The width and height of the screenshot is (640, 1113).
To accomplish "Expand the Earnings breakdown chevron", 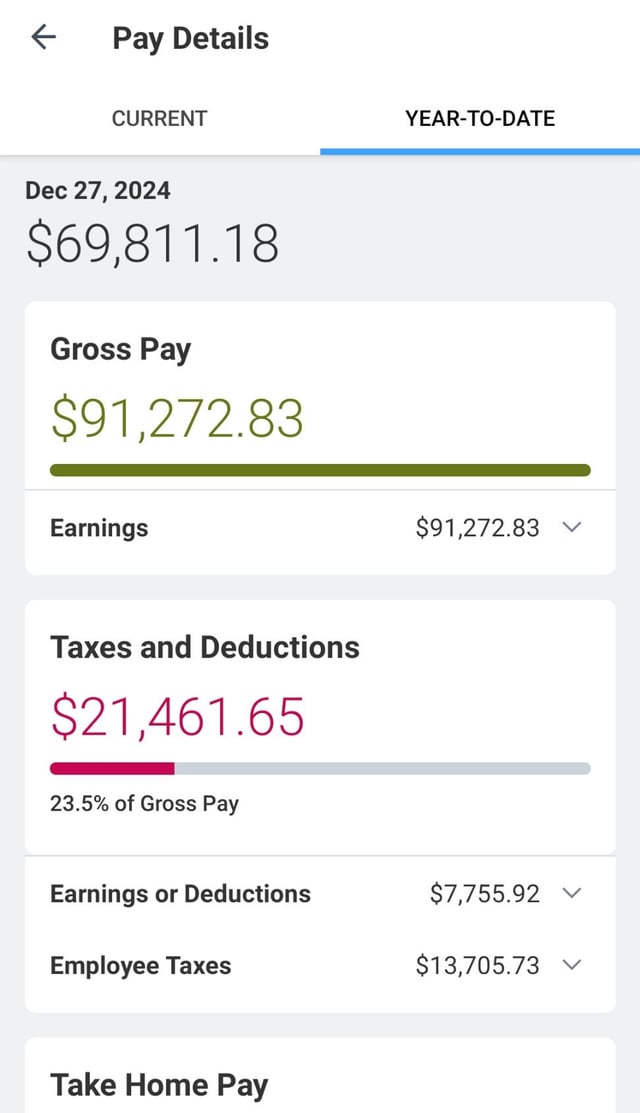I will click(x=572, y=527).
